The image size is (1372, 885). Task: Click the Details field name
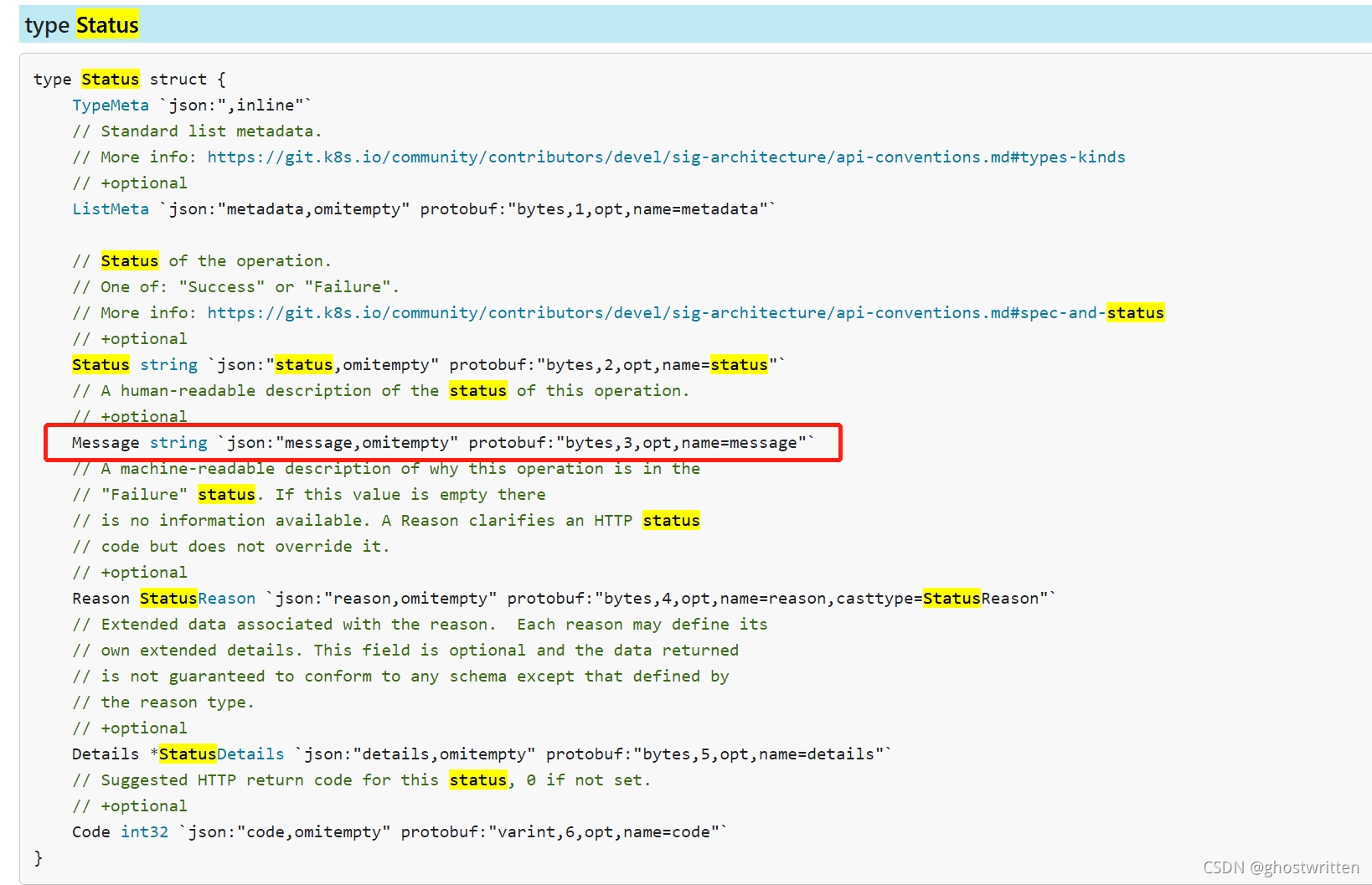[x=106, y=754]
